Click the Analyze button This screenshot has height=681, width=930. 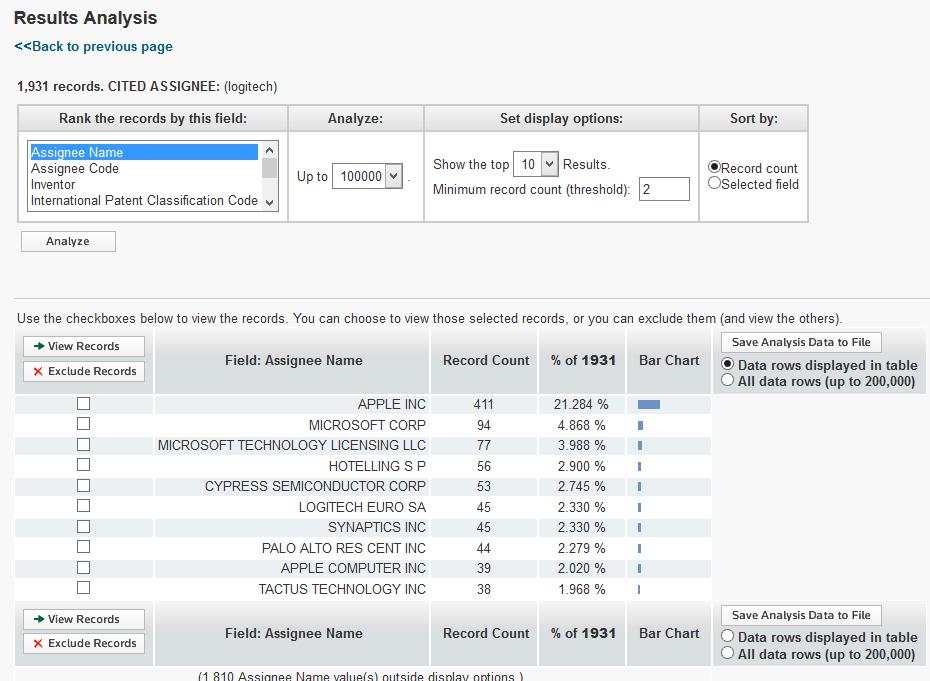pyautogui.click(x=68, y=241)
